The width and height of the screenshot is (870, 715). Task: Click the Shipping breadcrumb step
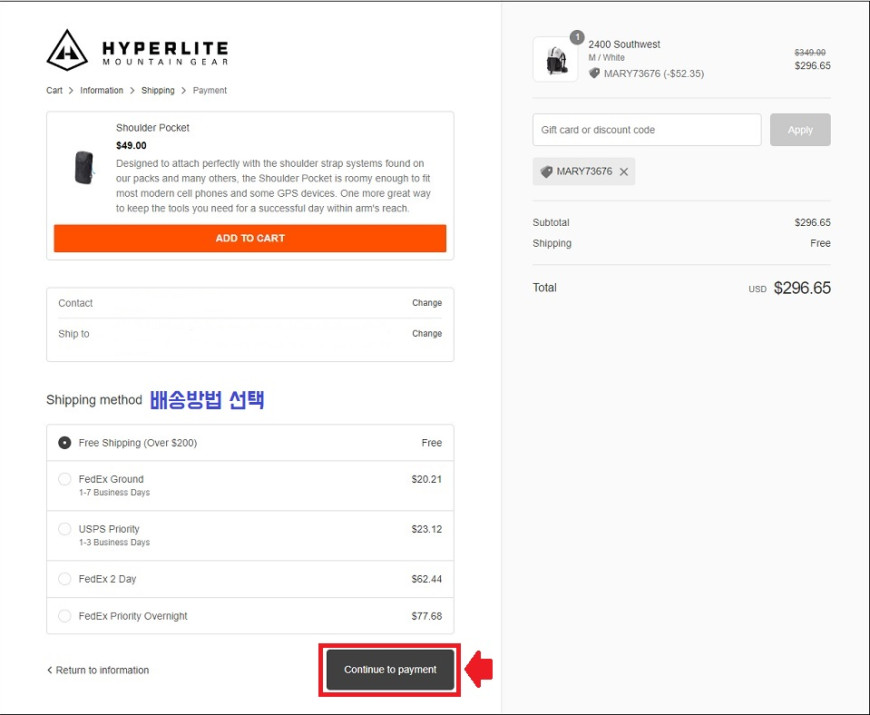coord(158,90)
